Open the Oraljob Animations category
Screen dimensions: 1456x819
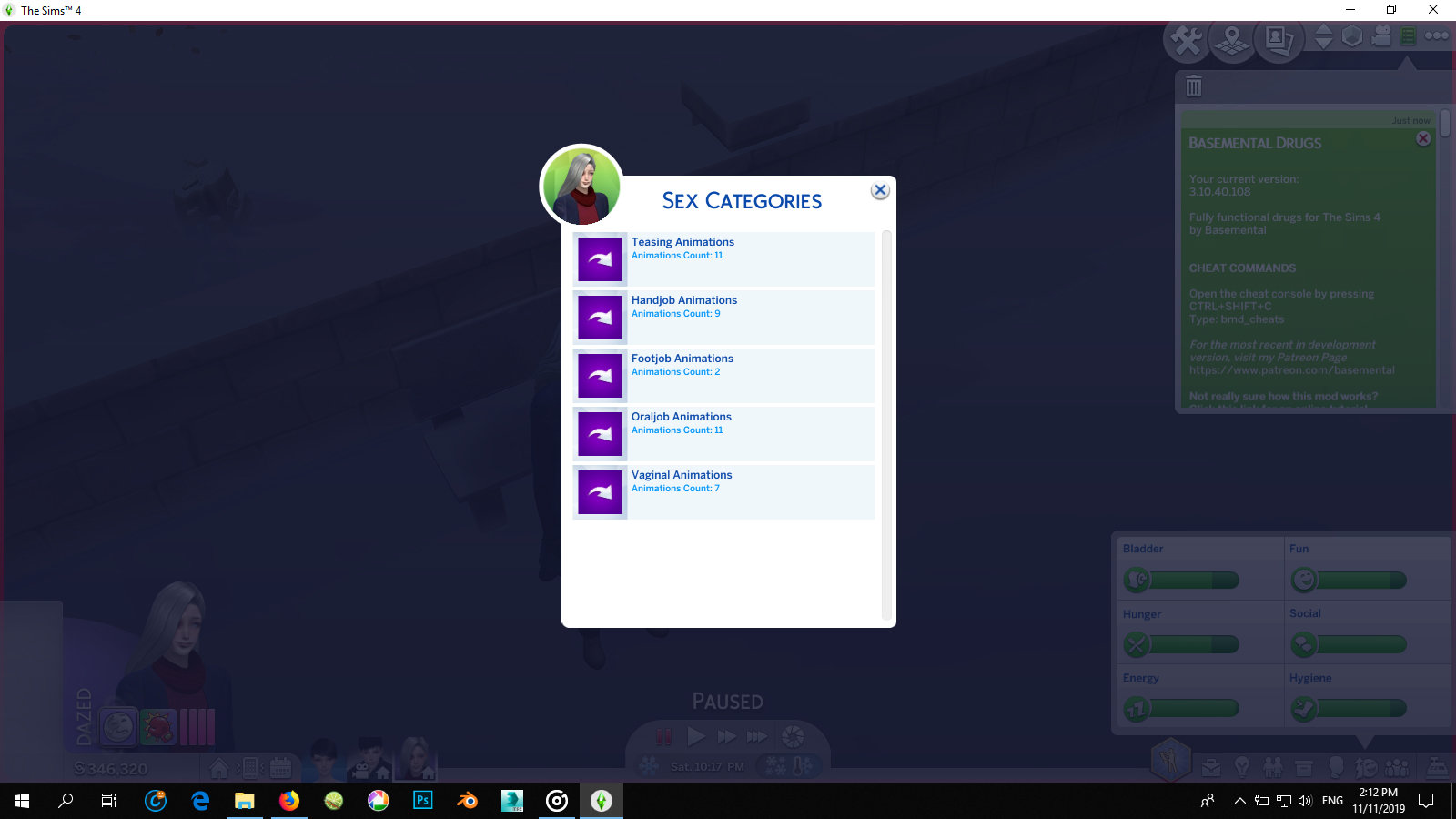[723, 434]
